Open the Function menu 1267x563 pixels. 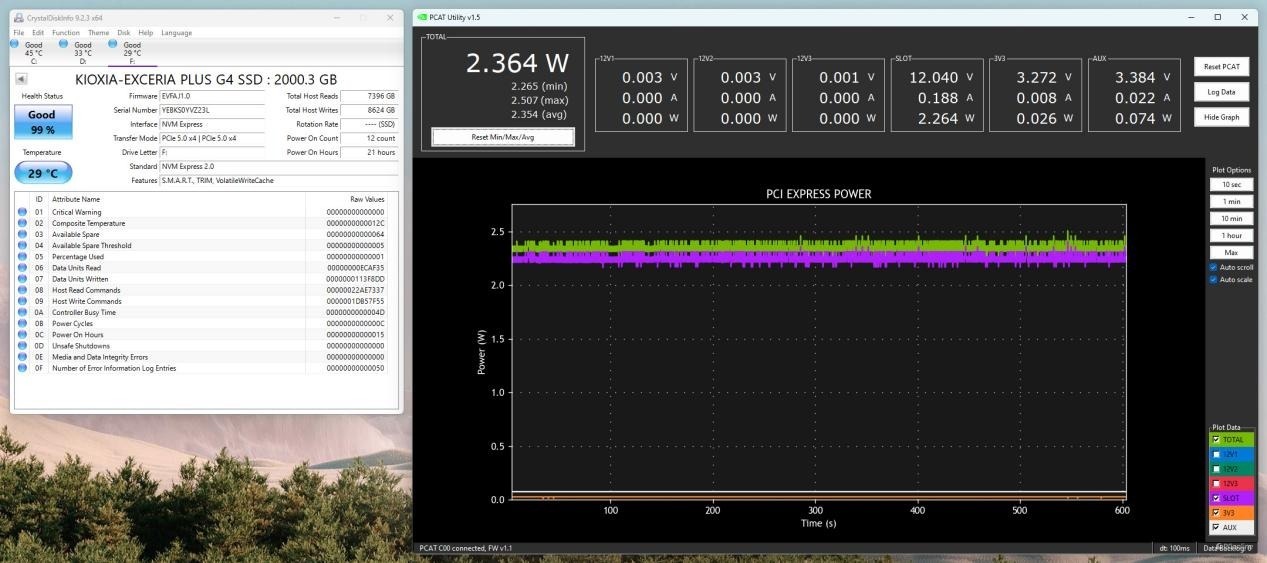point(66,33)
